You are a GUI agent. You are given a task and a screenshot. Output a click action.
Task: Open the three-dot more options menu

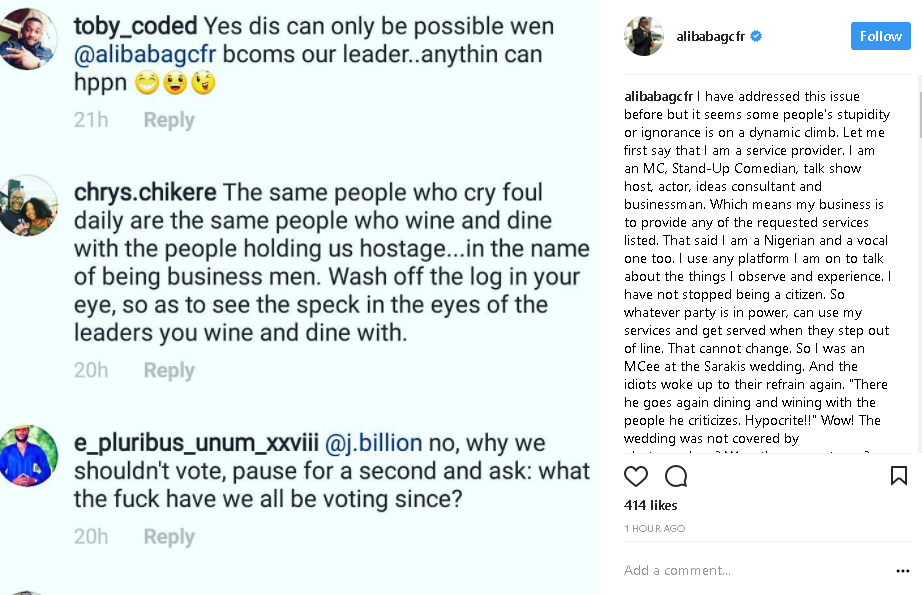click(x=903, y=570)
